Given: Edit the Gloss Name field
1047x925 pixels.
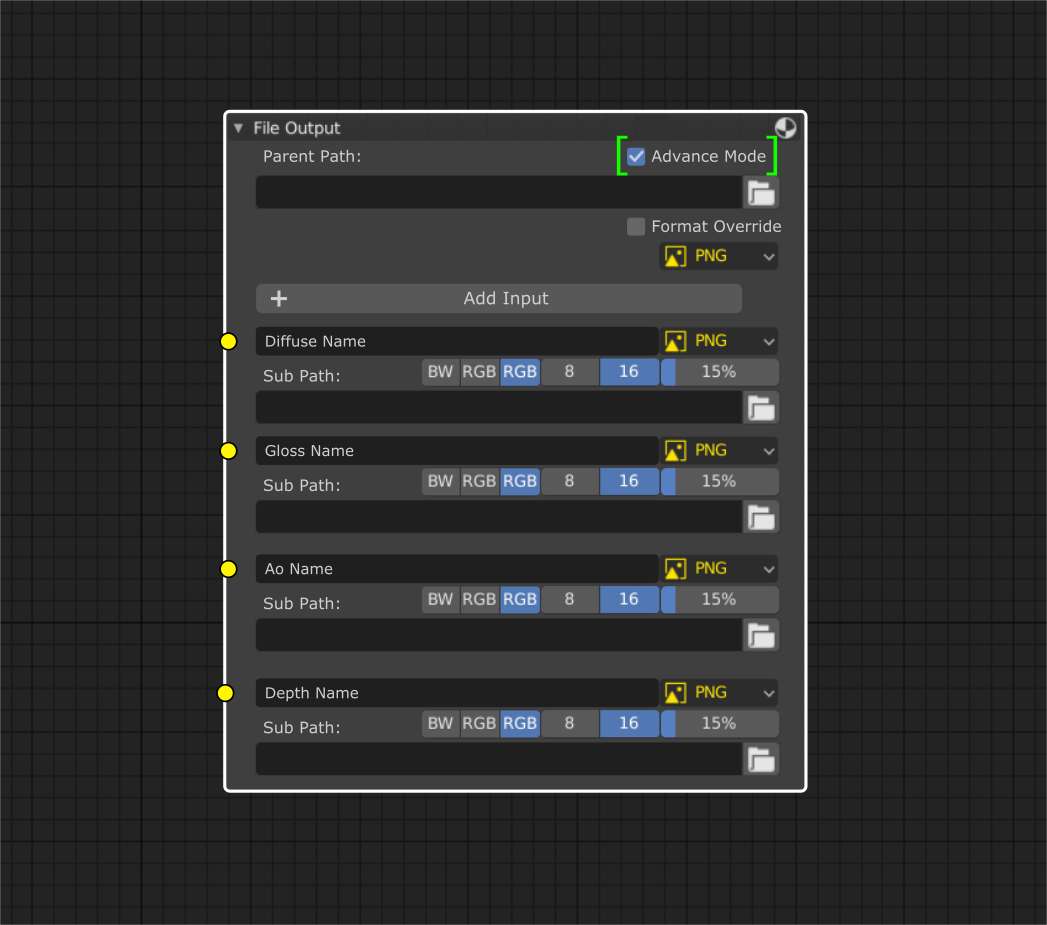Looking at the screenshot, I should pos(457,451).
